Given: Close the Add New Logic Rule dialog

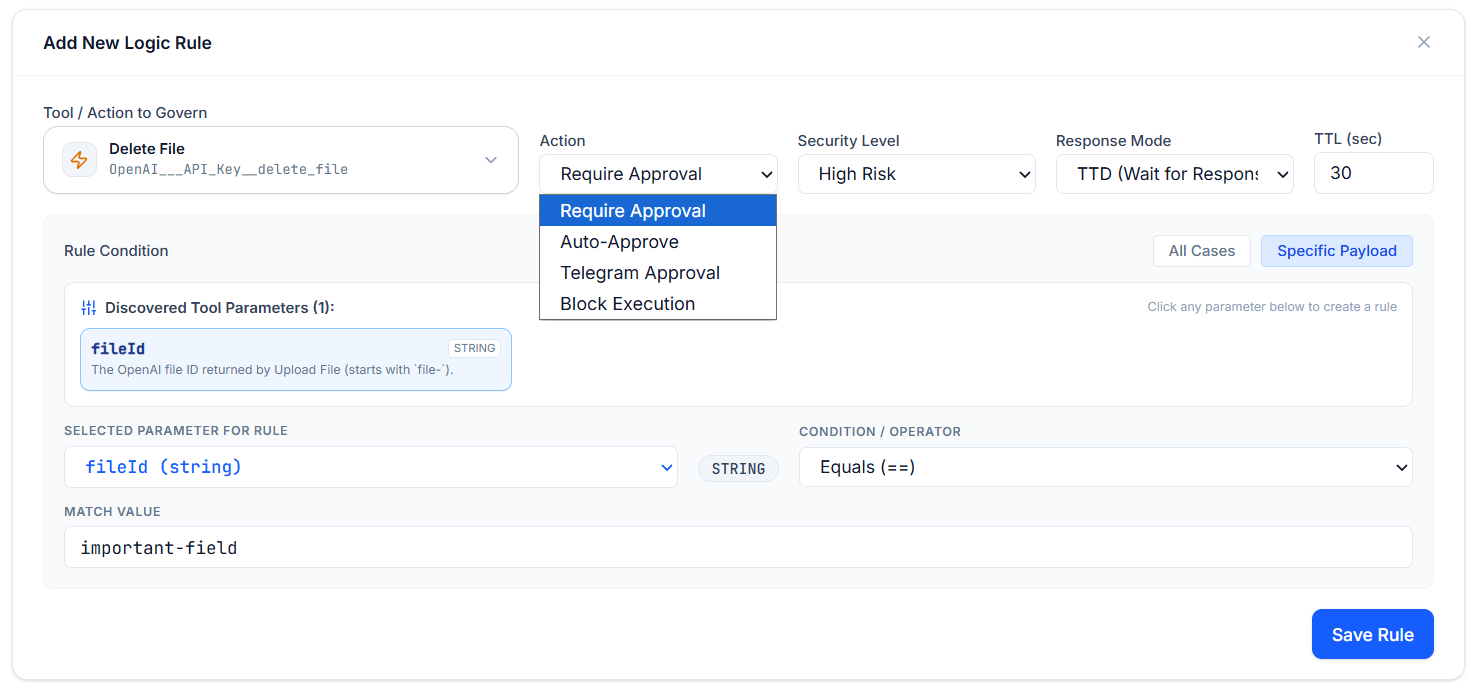Looking at the screenshot, I should pos(1424,42).
